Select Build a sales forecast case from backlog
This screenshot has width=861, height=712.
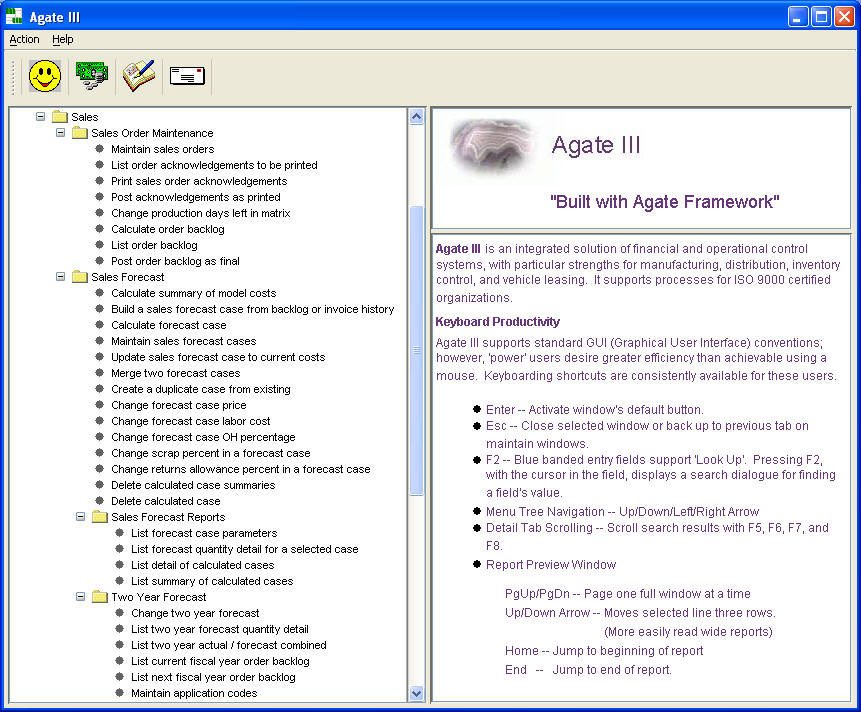(x=253, y=309)
